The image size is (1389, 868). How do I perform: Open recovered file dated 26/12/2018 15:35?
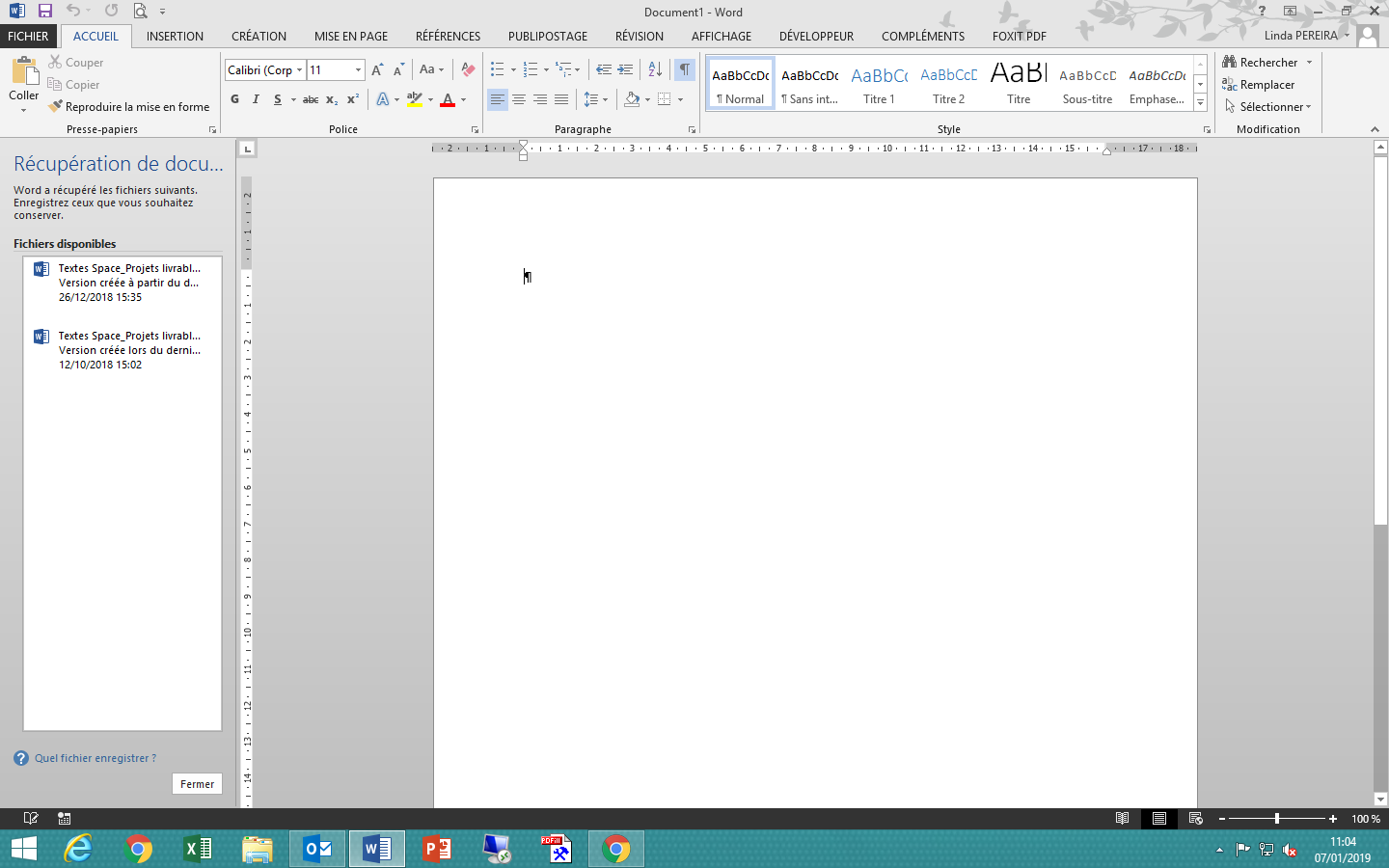(x=123, y=283)
